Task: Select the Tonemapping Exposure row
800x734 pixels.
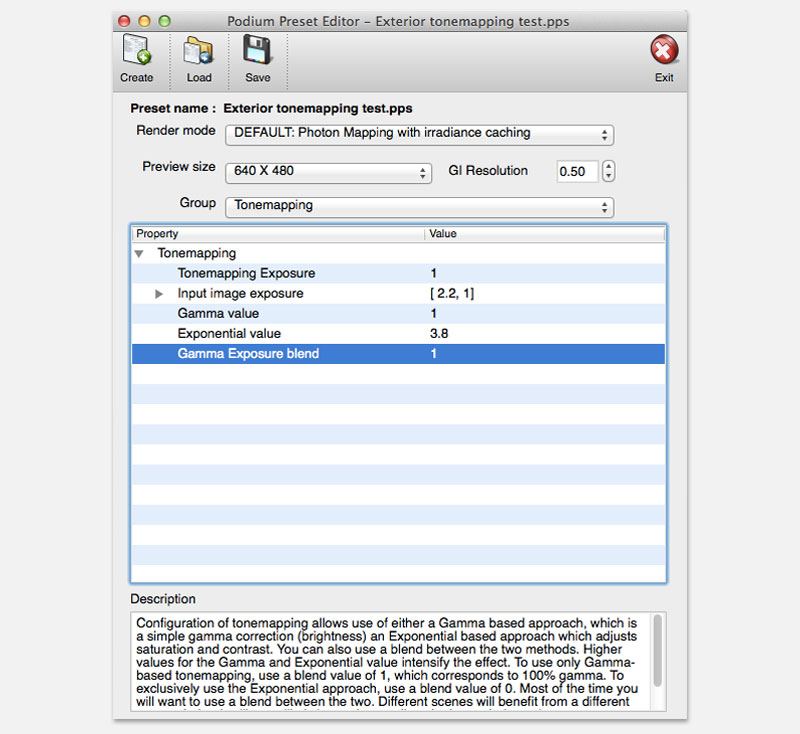Action: [398, 273]
